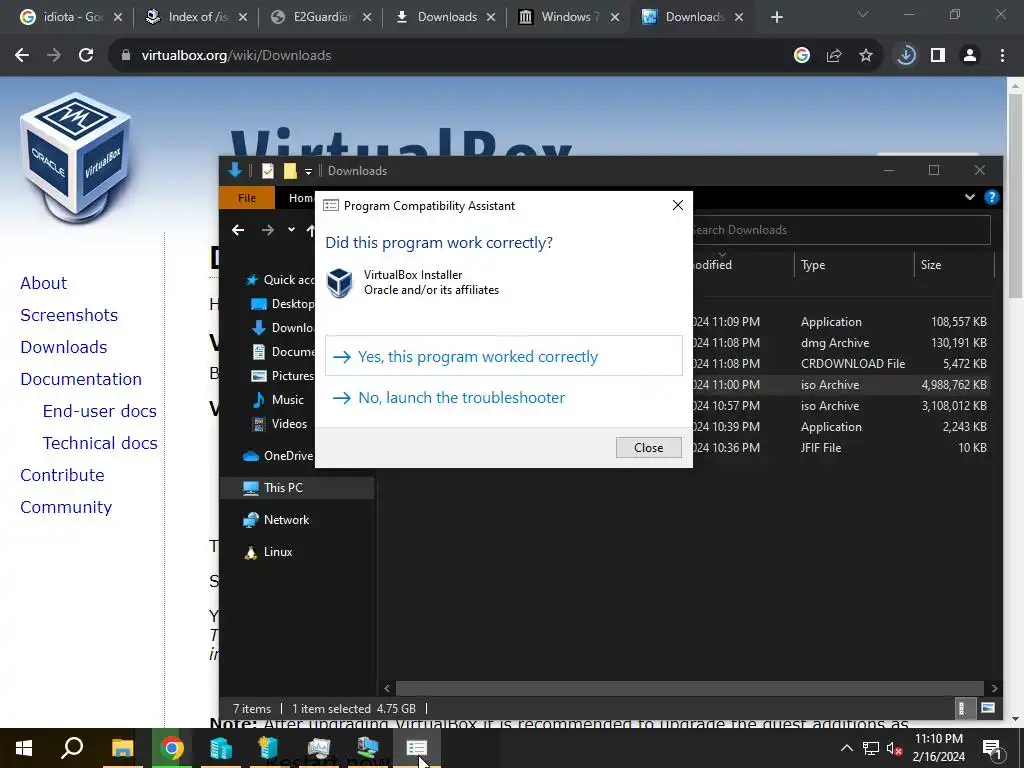This screenshot has height=768, width=1024.
Task: Select Quick access in navigation pane
Action: [280, 280]
